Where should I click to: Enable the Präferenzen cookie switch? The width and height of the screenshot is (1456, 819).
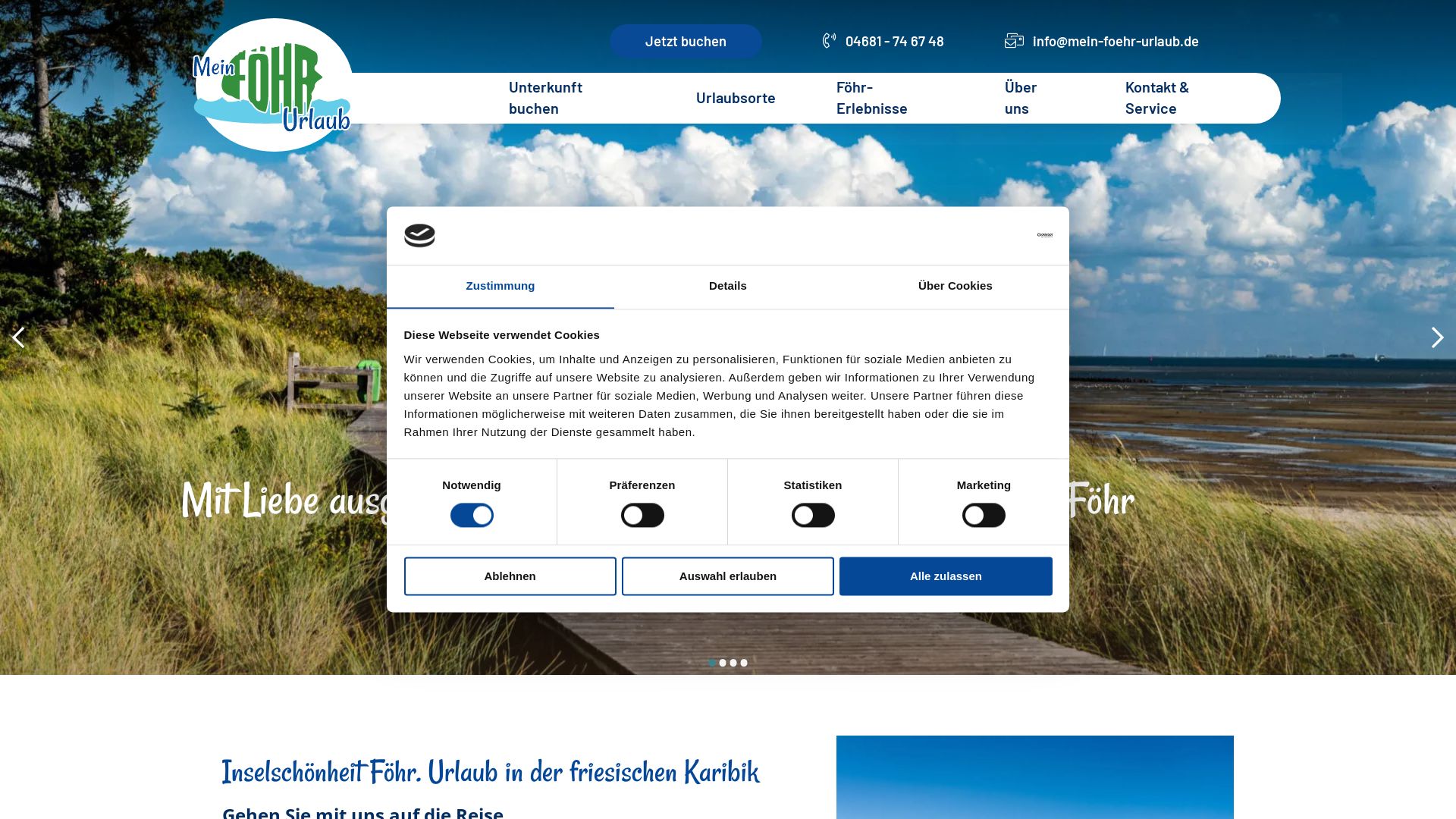[642, 516]
